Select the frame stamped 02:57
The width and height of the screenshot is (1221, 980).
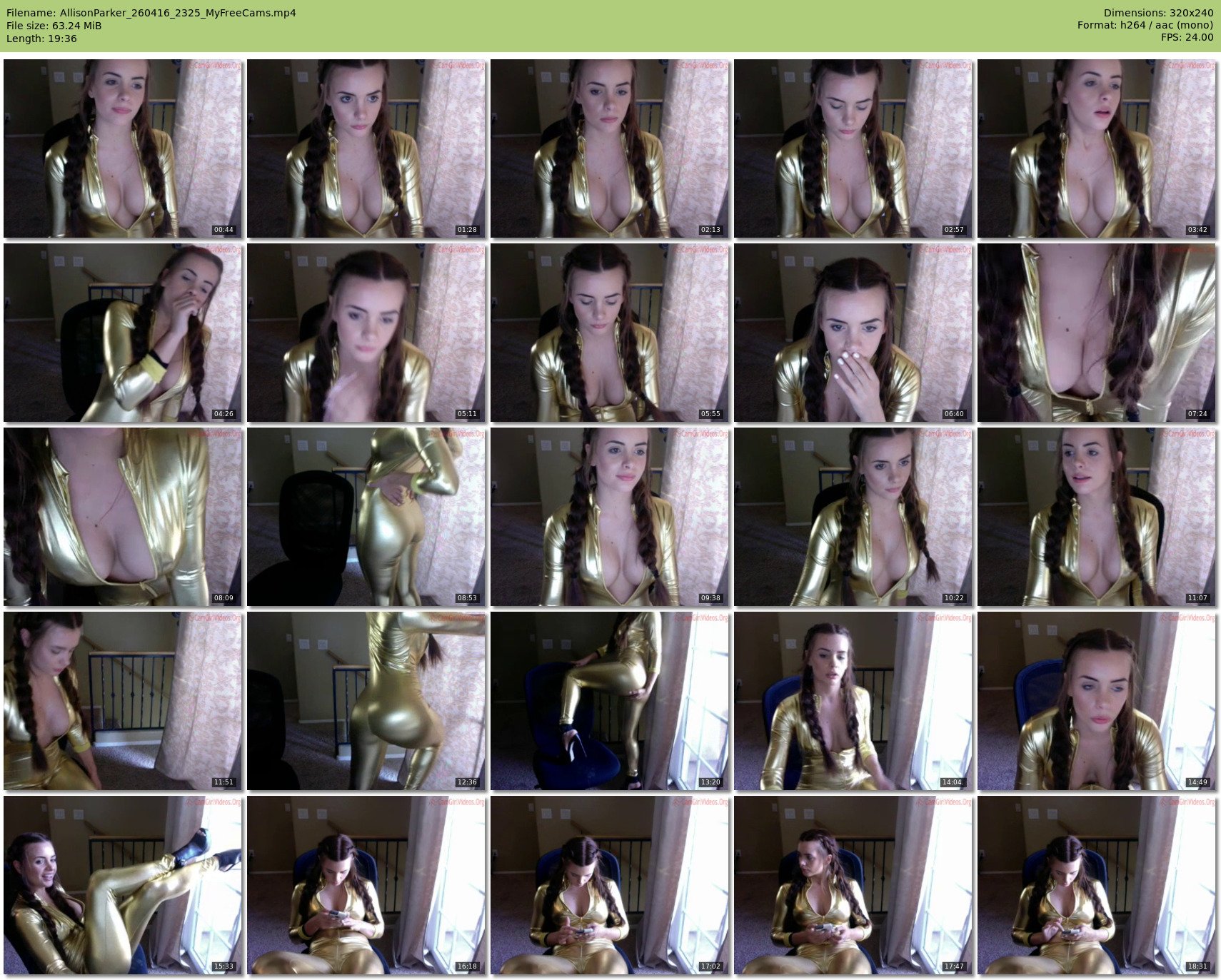[x=853, y=148]
